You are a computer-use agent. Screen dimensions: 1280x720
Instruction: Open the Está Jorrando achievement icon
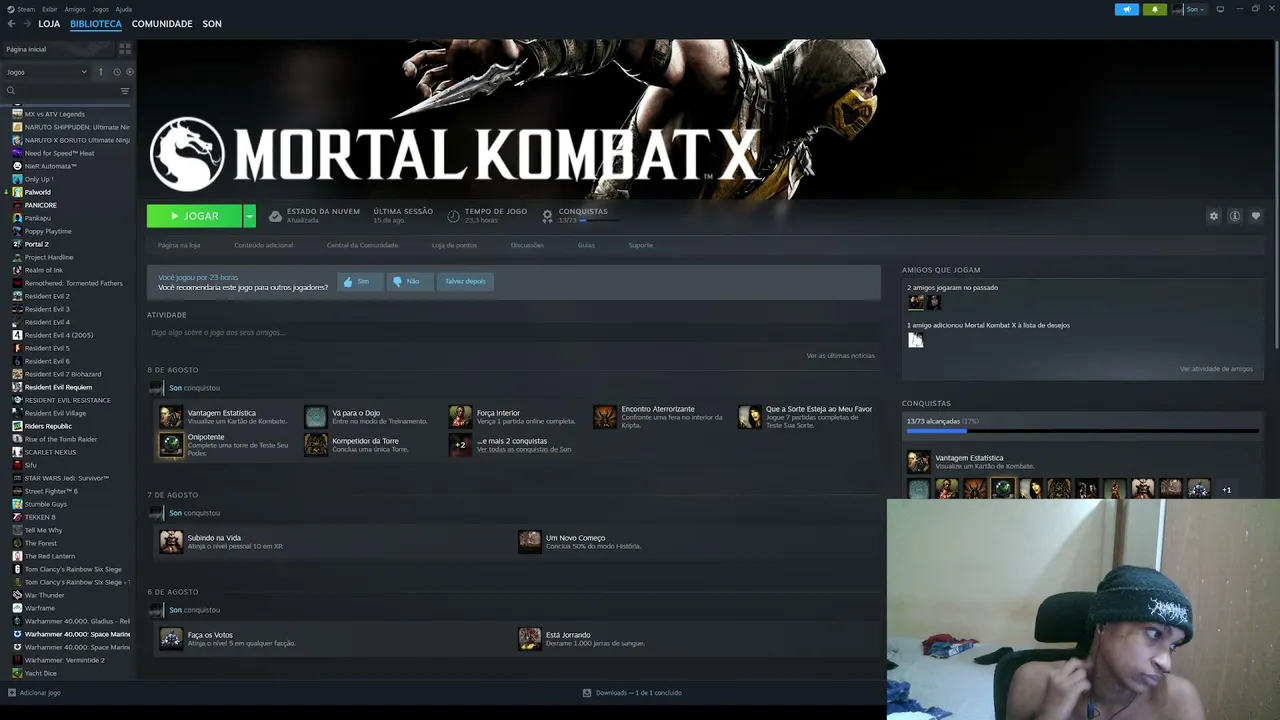coord(530,639)
